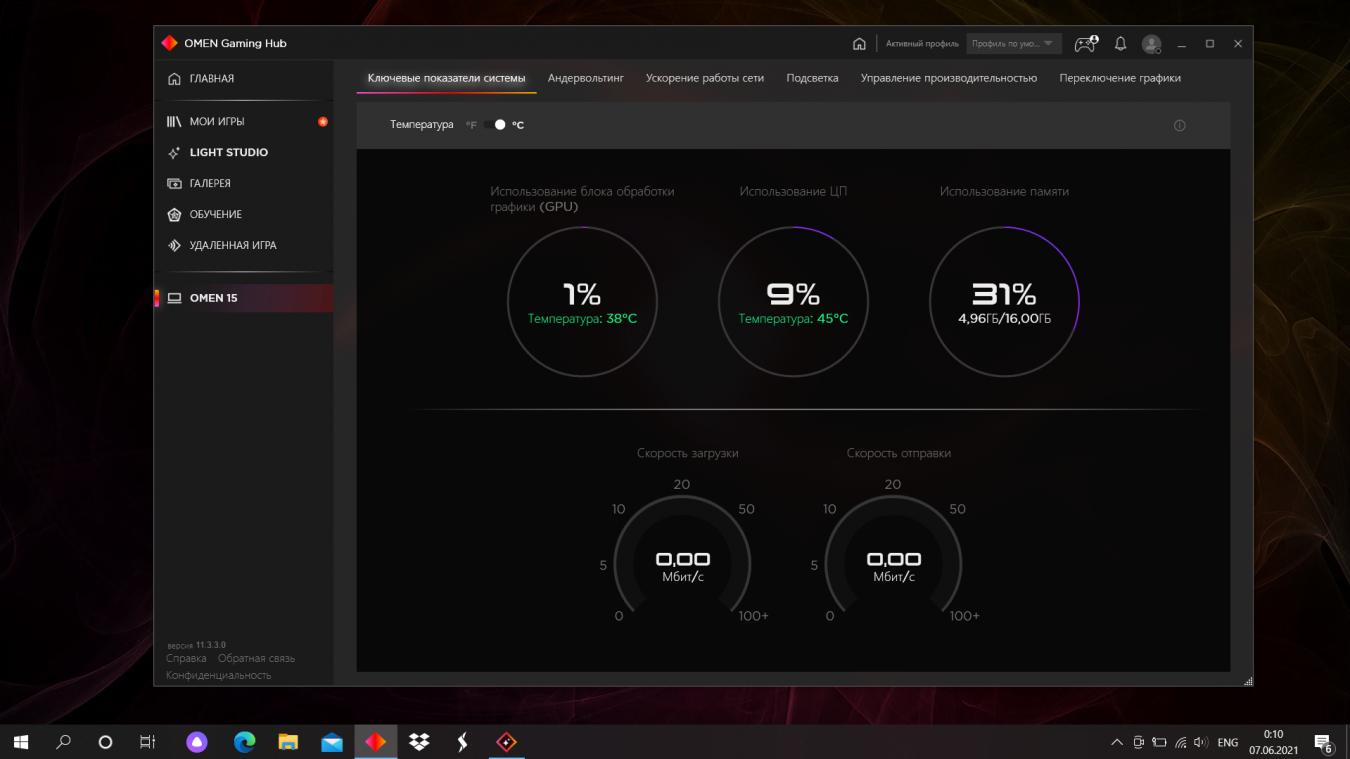
Task: Click the CPU usage 9% gauge
Action: (x=793, y=302)
